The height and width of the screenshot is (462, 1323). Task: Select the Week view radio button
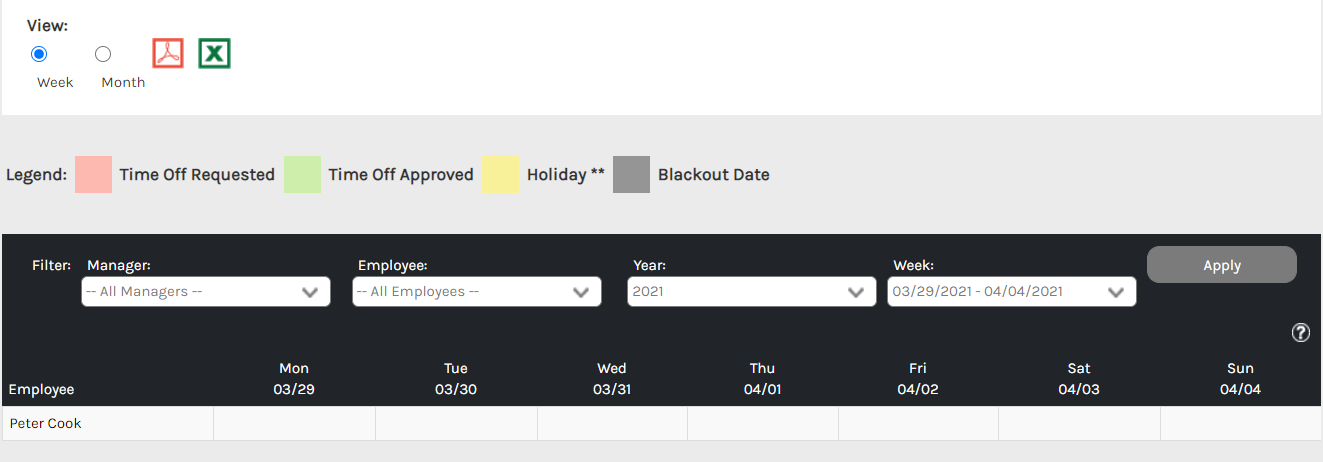click(40, 54)
